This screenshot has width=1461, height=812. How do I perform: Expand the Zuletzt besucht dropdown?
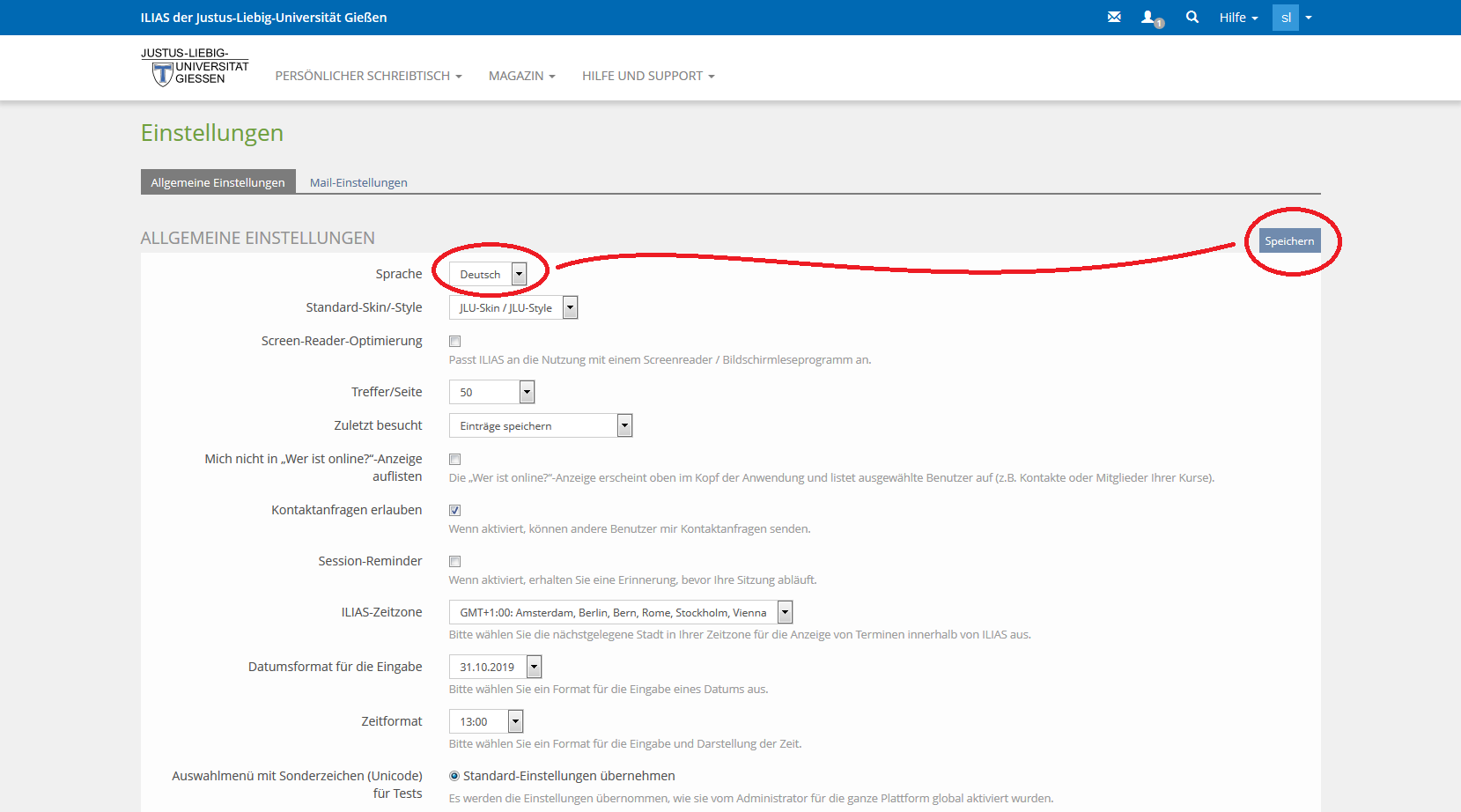(540, 426)
